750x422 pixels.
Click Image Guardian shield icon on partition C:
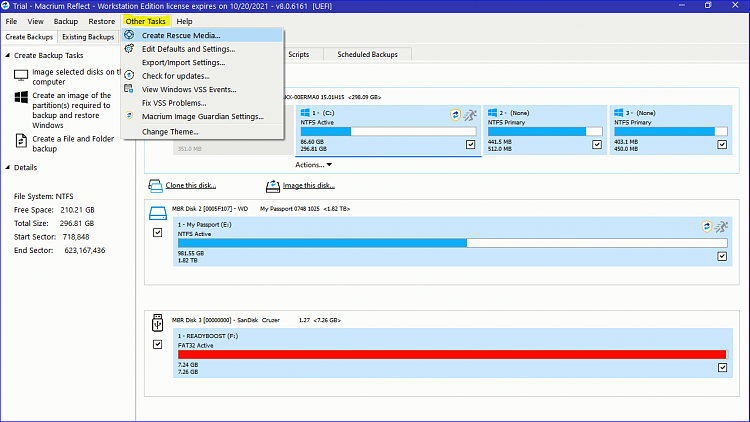point(455,115)
